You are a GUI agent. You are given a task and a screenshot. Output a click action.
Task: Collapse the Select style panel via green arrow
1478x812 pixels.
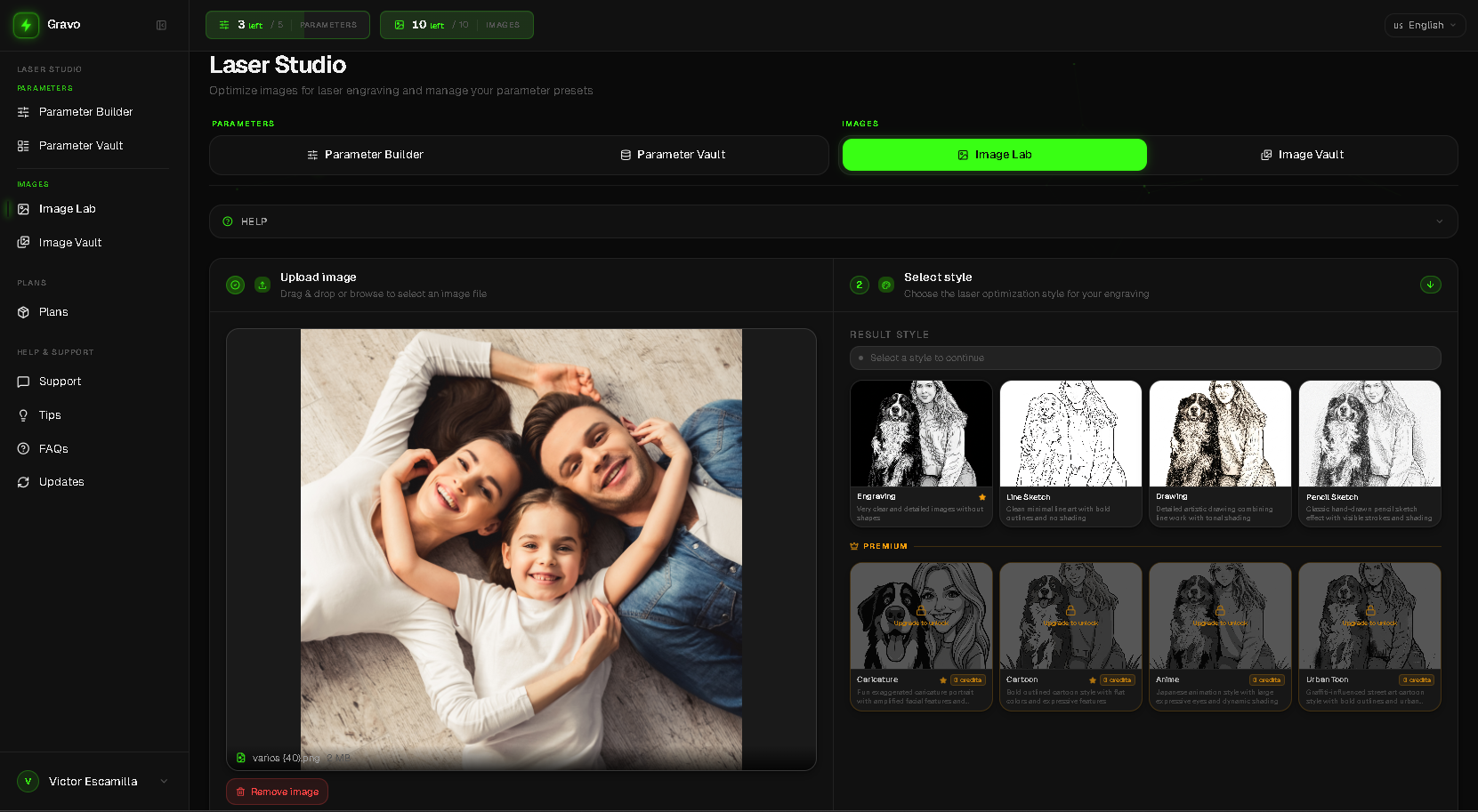pyautogui.click(x=1430, y=285)
